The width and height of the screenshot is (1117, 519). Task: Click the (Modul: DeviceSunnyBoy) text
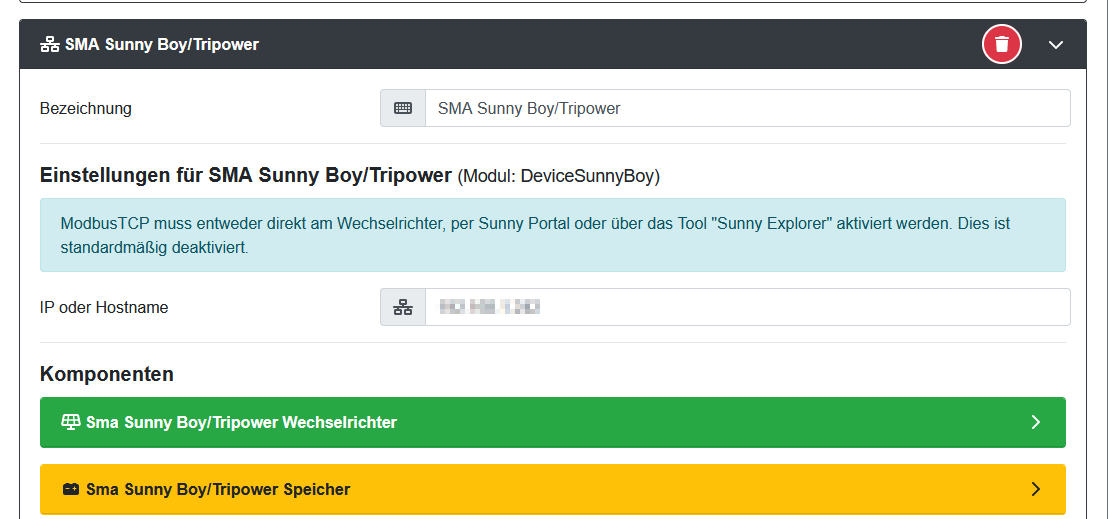point(558,177)
